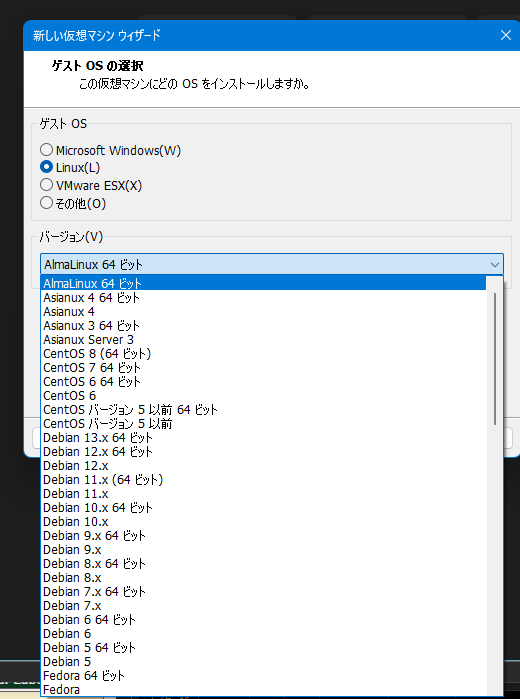The height and width of the screenshot is (699, 520).
Task: Pick the Debian 10.x 32-bit entry
Action: 263,522
